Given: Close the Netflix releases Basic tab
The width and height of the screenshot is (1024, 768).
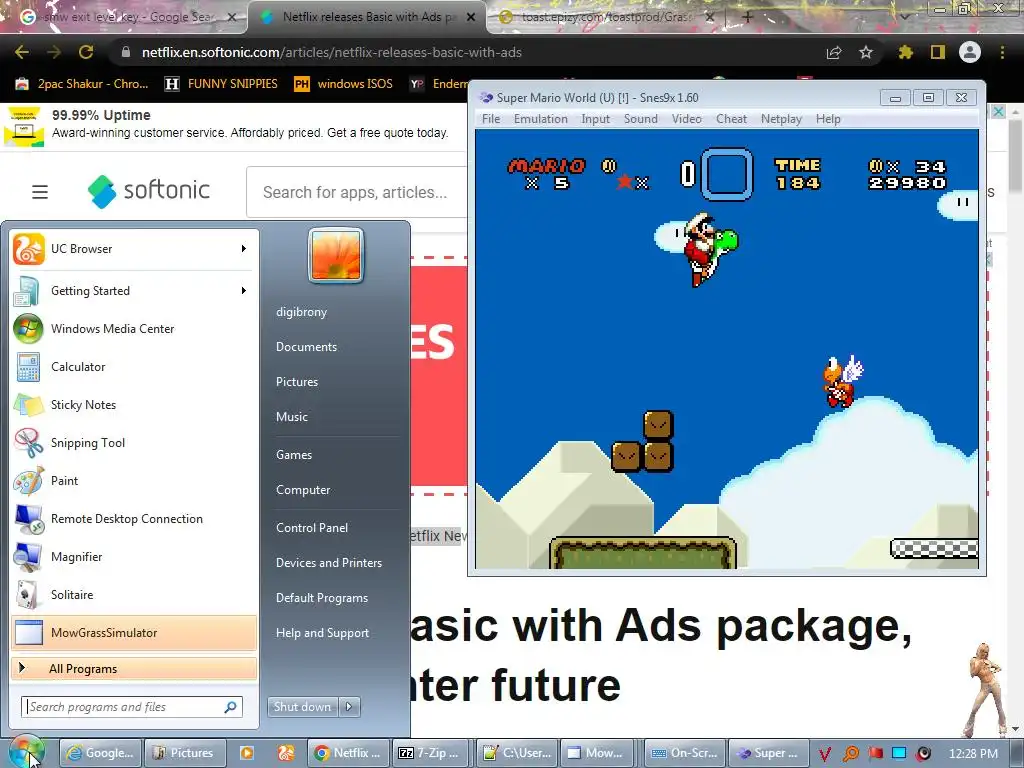Looking at the screenshot, I should pyautogui.click(x=471, y=18).
